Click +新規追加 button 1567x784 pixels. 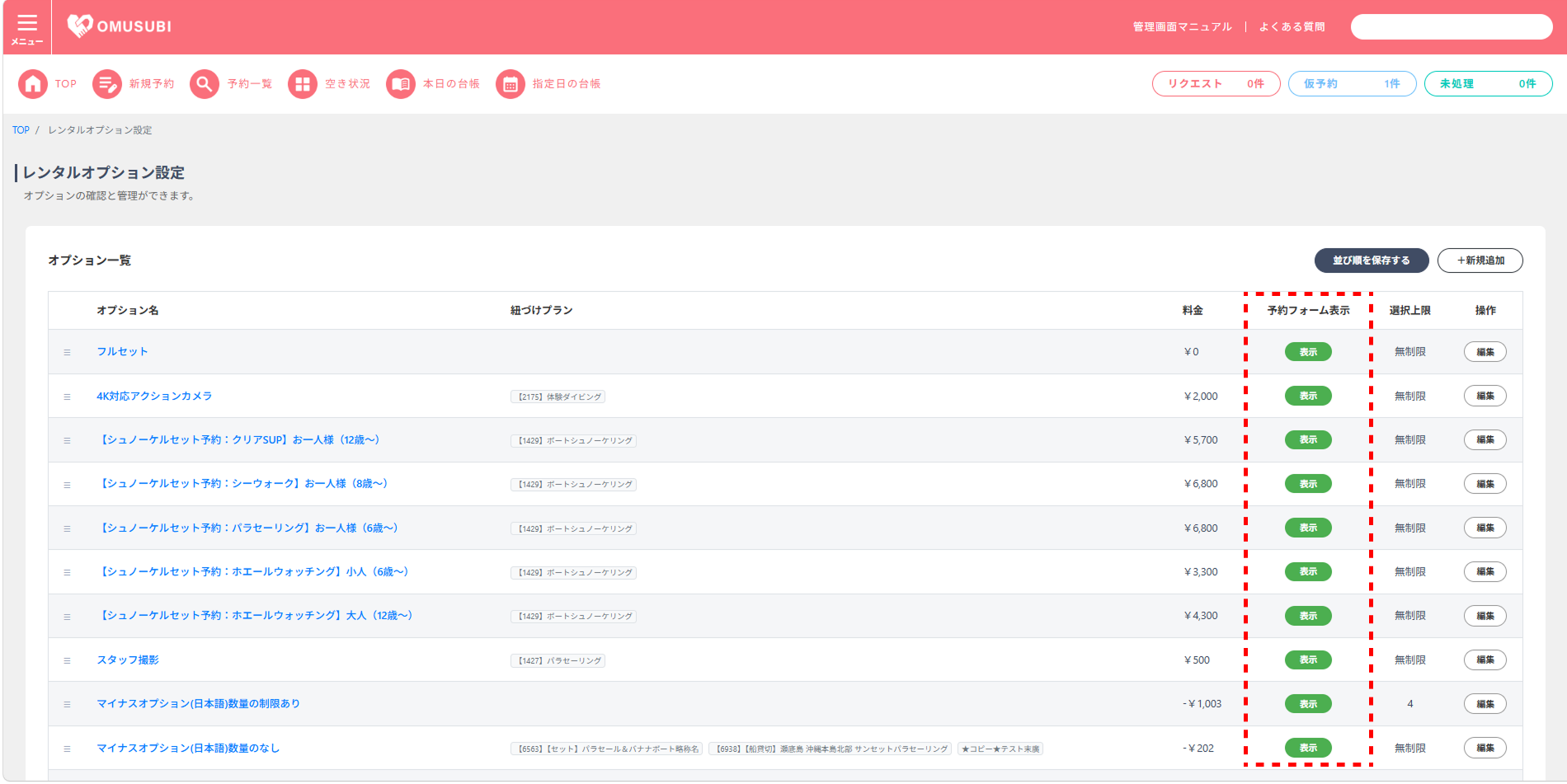coord(1480,261)
